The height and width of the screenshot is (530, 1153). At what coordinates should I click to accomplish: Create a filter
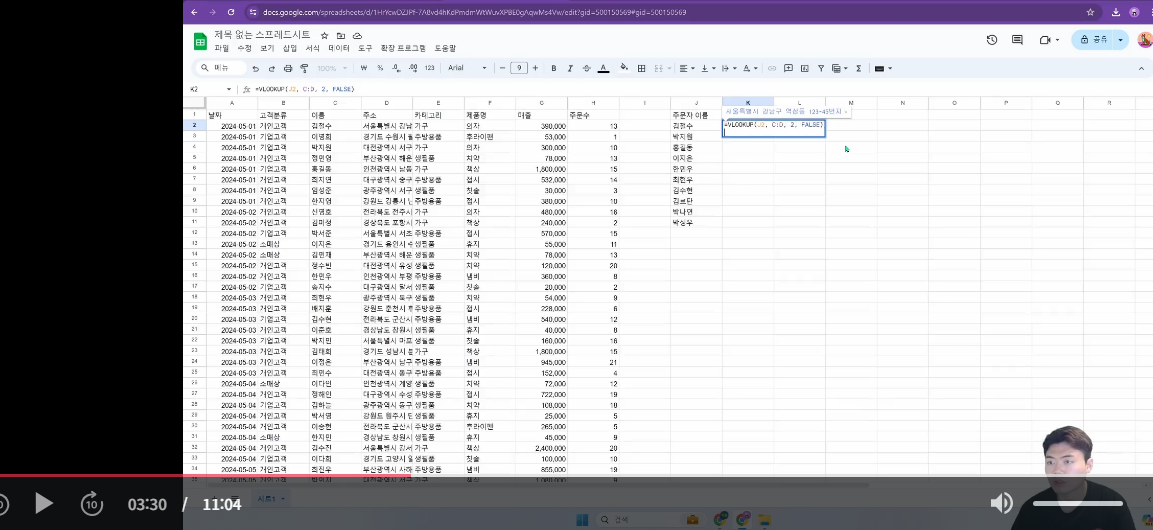[x=821, y=68]
